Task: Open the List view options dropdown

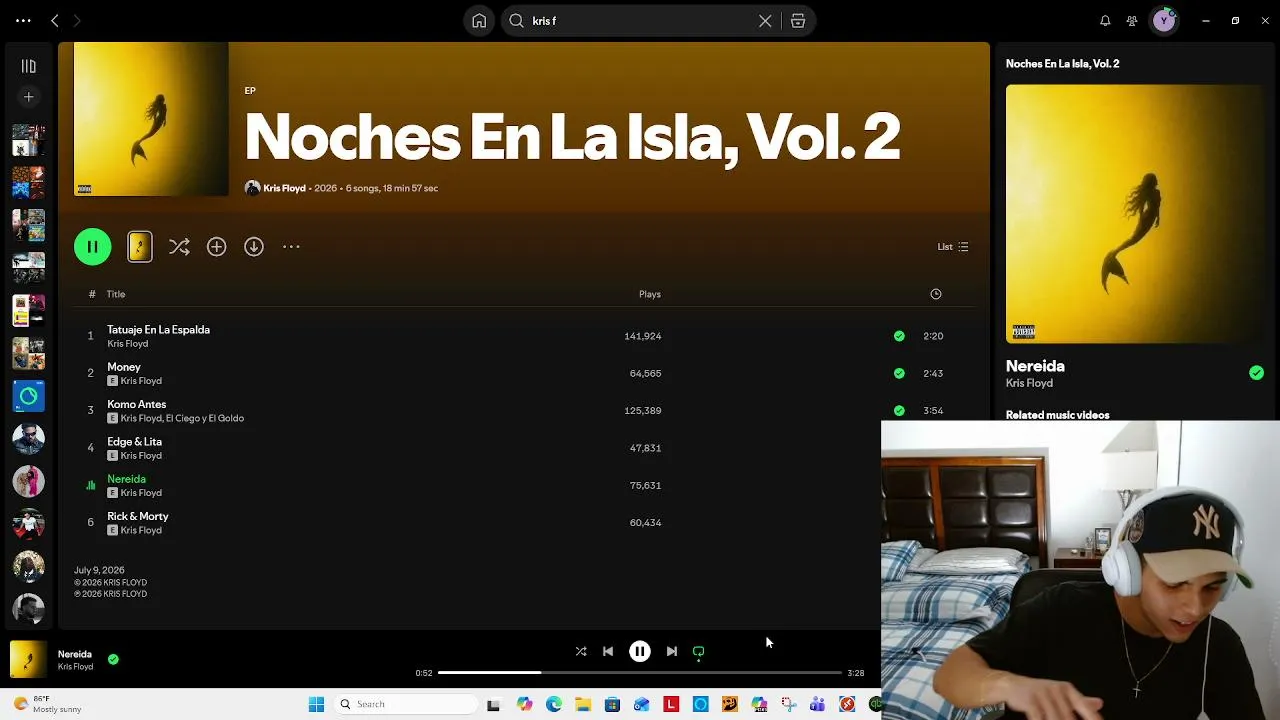Action: (953, 247)
